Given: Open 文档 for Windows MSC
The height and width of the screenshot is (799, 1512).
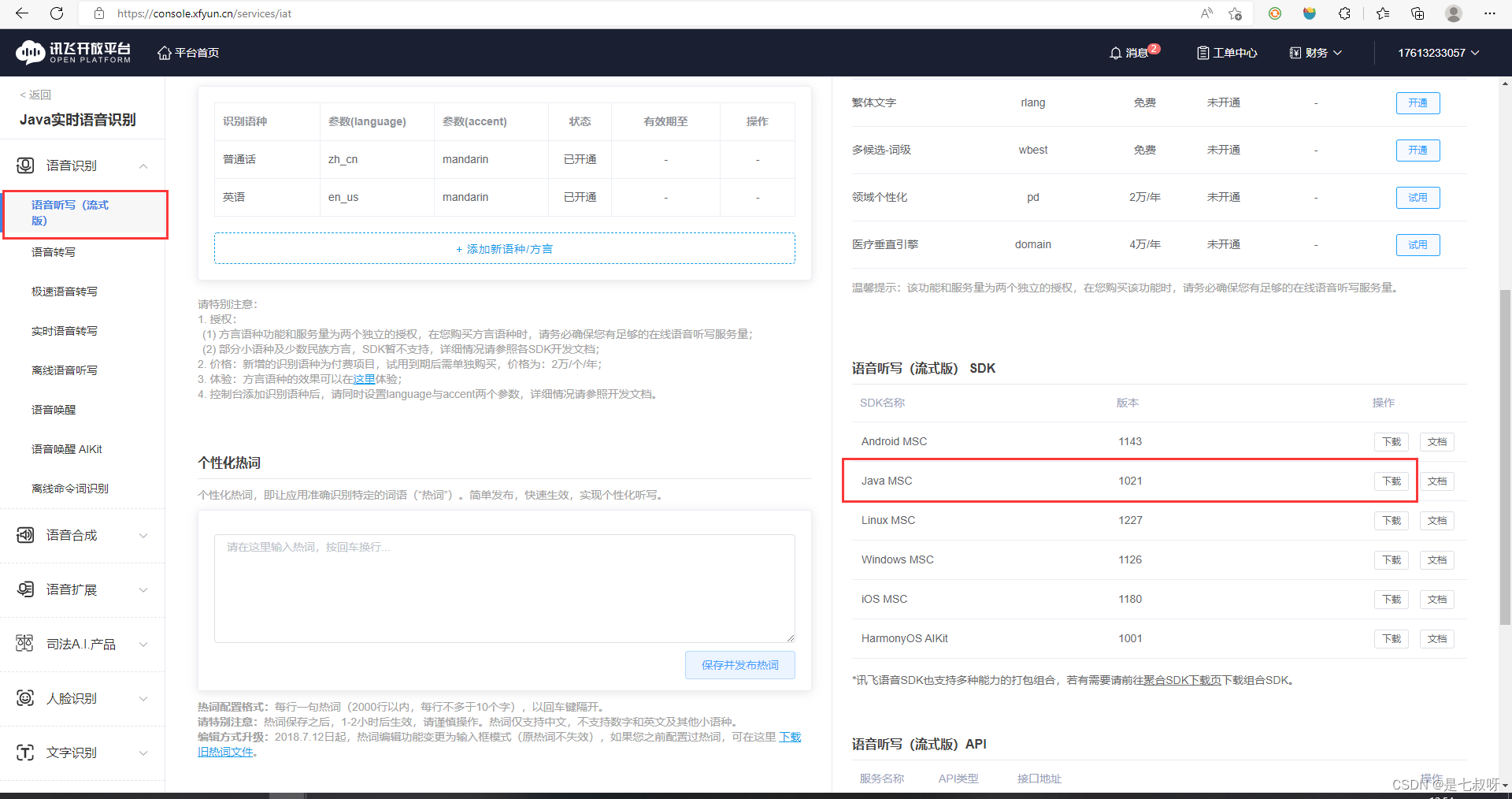Looking at the screenshot, I should [1437, 560].
